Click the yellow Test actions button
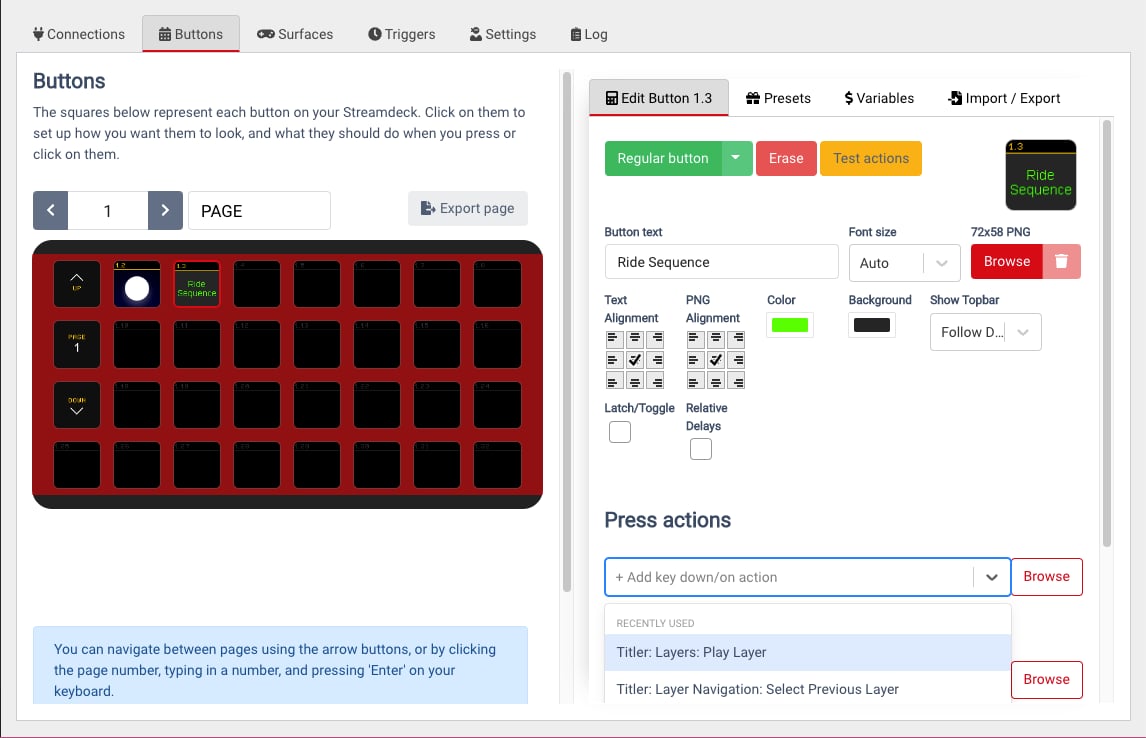 click(x=870, y=158)
